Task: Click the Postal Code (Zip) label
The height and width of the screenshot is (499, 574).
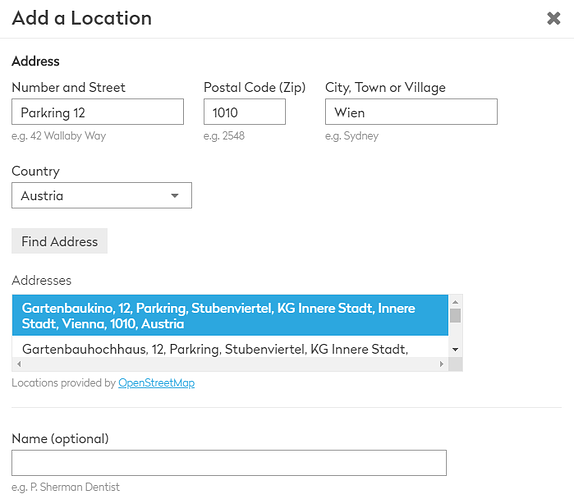Action: 255,87
